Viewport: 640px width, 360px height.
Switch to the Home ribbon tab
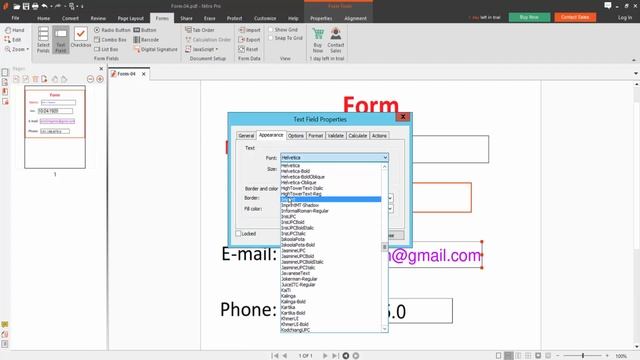coord(43,18)
